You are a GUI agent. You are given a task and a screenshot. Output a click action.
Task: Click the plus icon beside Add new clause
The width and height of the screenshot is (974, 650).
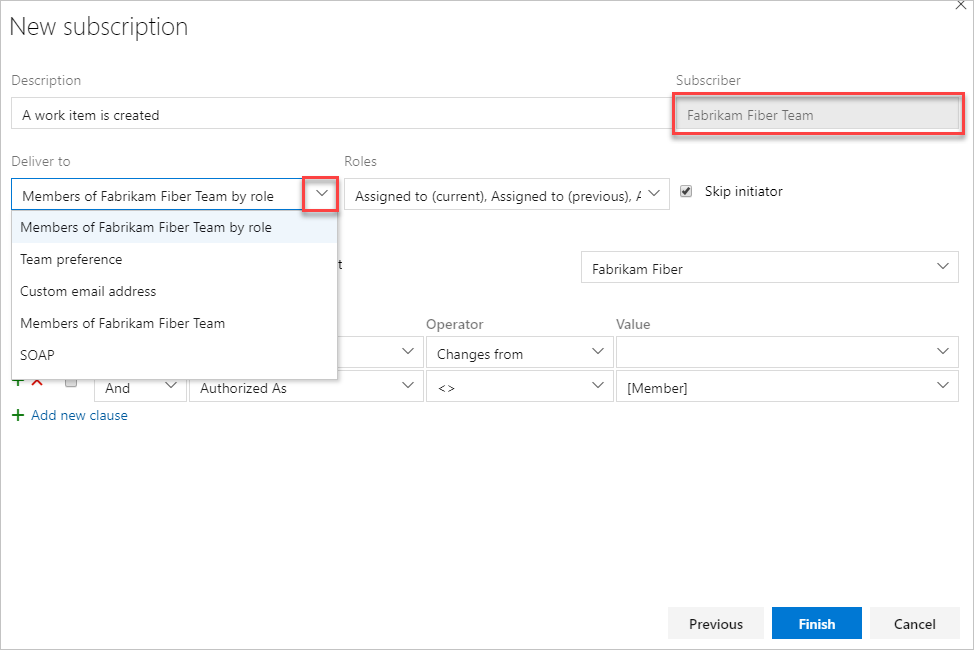tap(18, 415)
